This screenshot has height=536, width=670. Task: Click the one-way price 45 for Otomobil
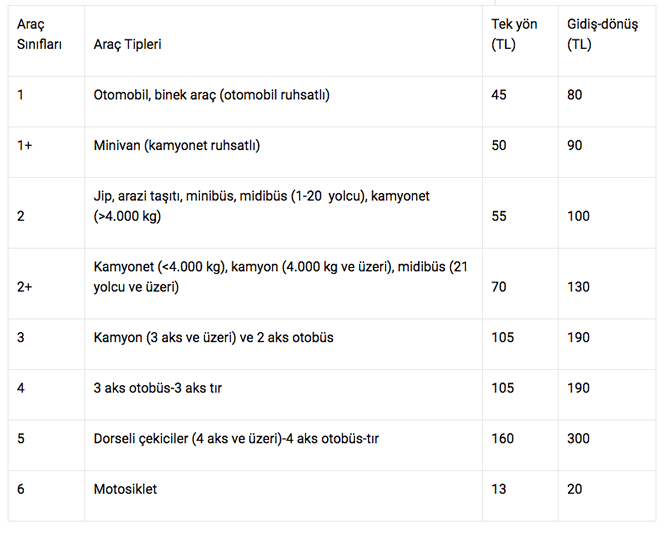[499, 95]
